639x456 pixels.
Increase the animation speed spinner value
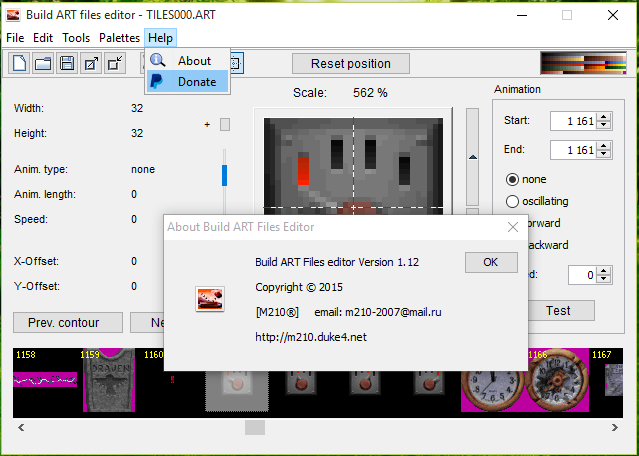(x=604, y=271)
